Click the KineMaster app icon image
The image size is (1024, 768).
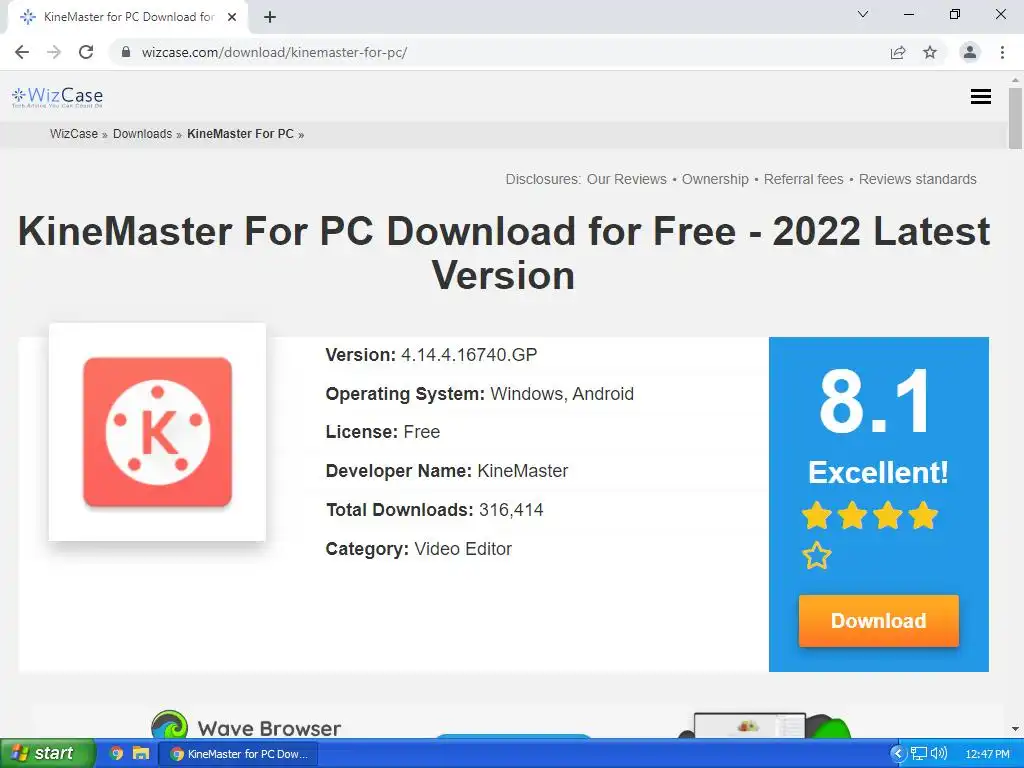pyautogui.click(x=157, y=432)
